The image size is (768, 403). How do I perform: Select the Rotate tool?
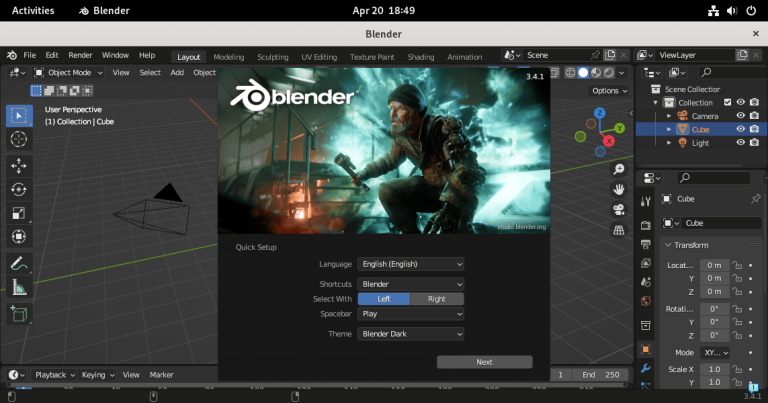(x=19, y=190)
